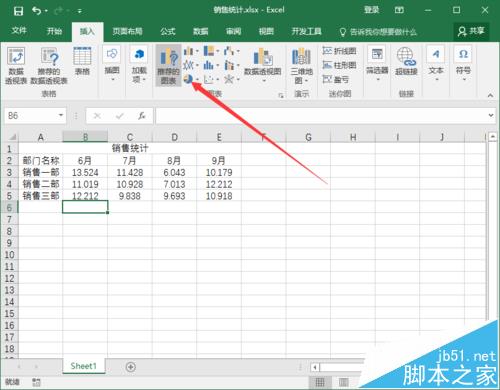Insert a PivotTable (数据透视表)
500x390 pixels.
pos(16,66)
